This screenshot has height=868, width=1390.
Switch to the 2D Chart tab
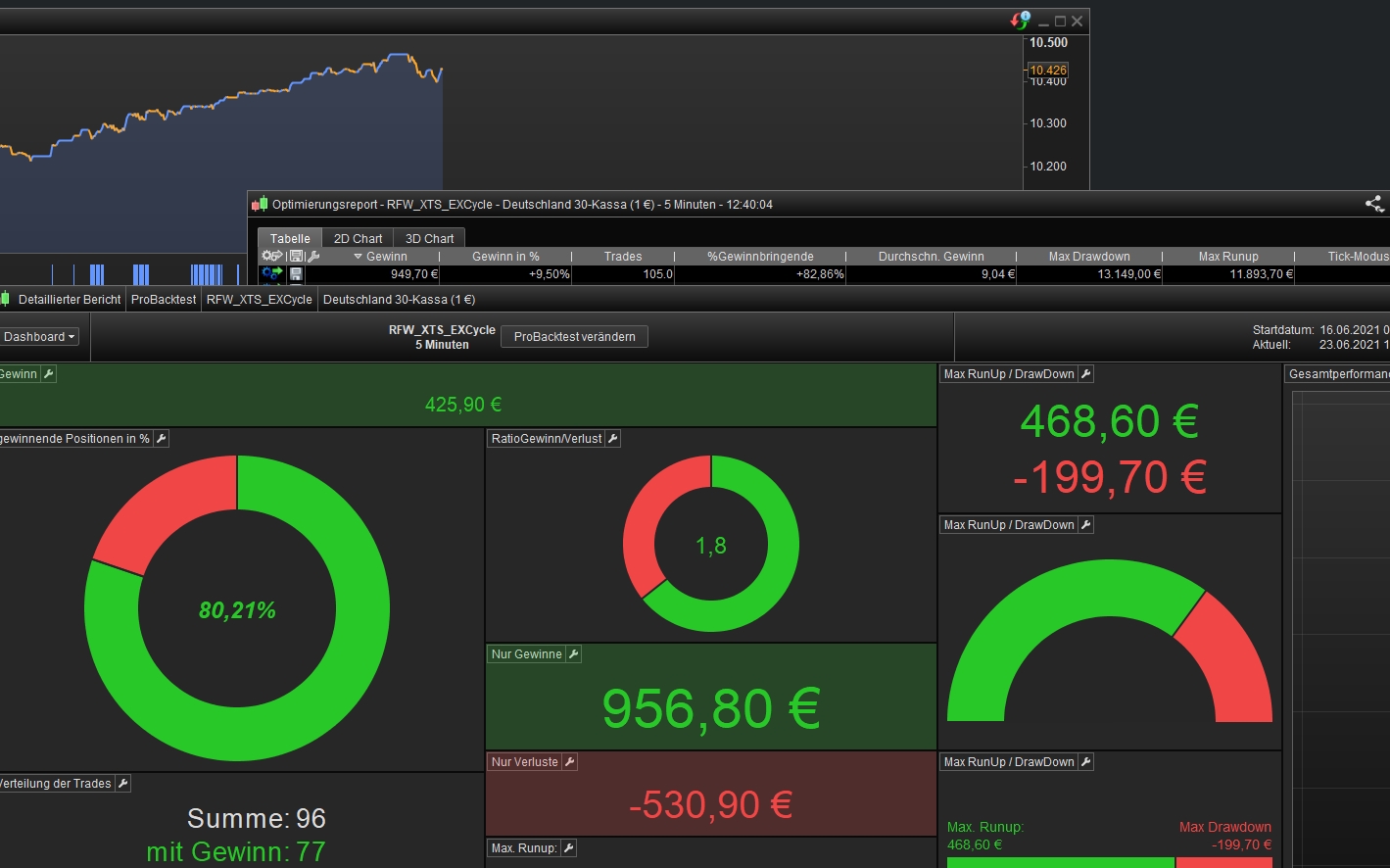coord(358,238)
